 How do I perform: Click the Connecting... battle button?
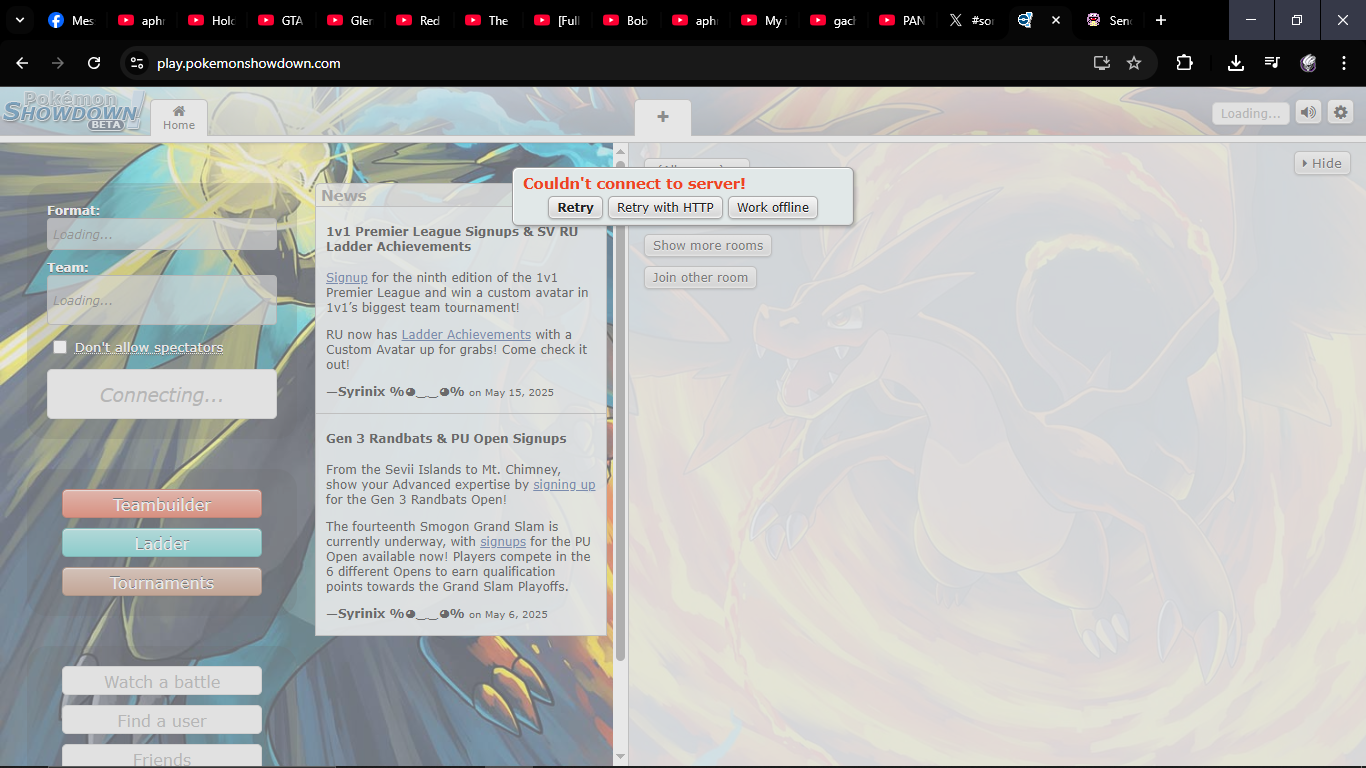coord(162,395)
